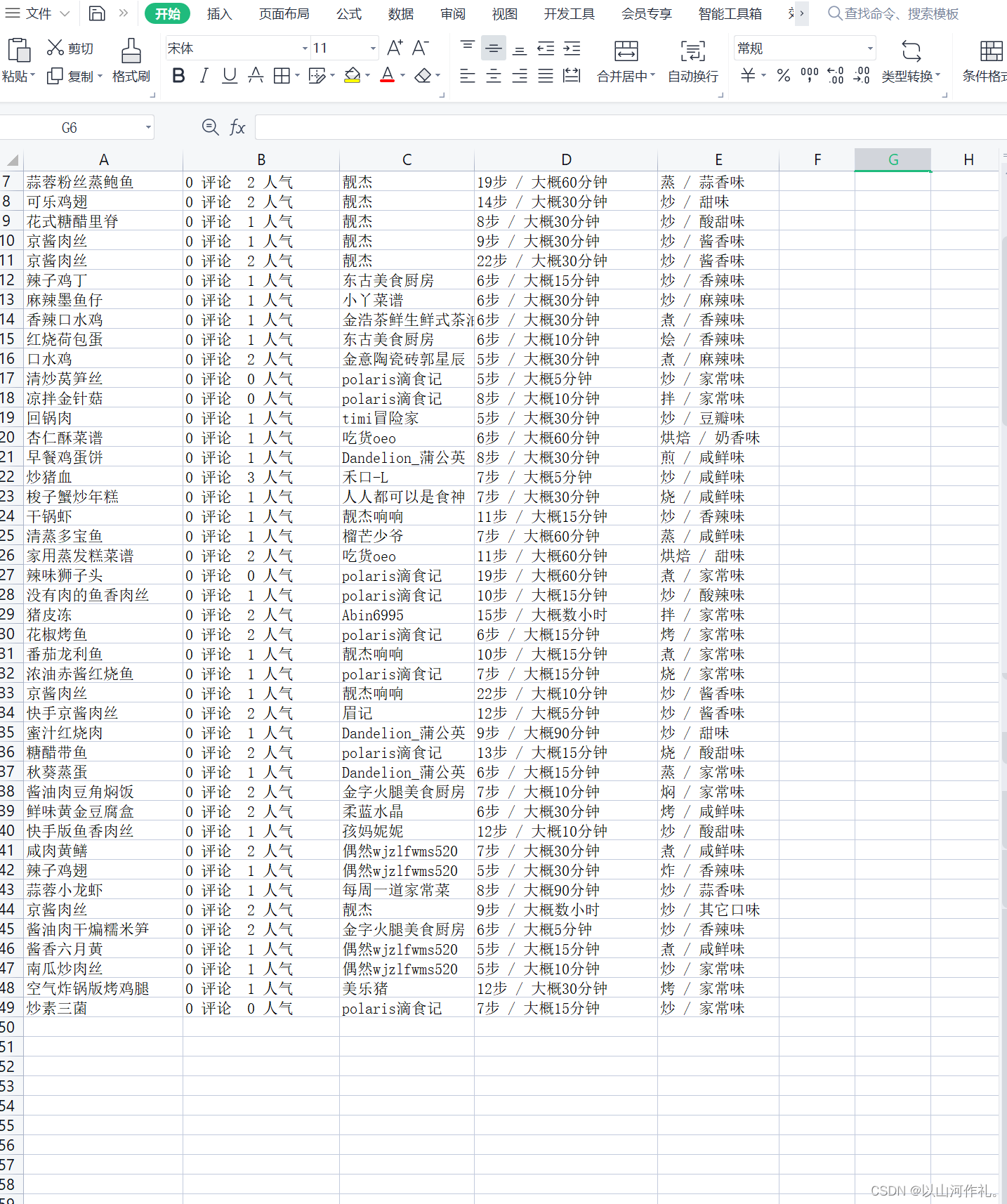Open Conditional Formatting
The image size is (1007, 1204).
[x=985, y=62]
